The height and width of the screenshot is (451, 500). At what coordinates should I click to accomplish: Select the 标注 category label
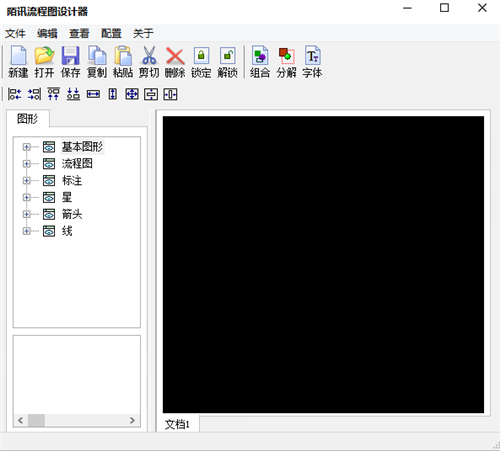tap(72, 180)
